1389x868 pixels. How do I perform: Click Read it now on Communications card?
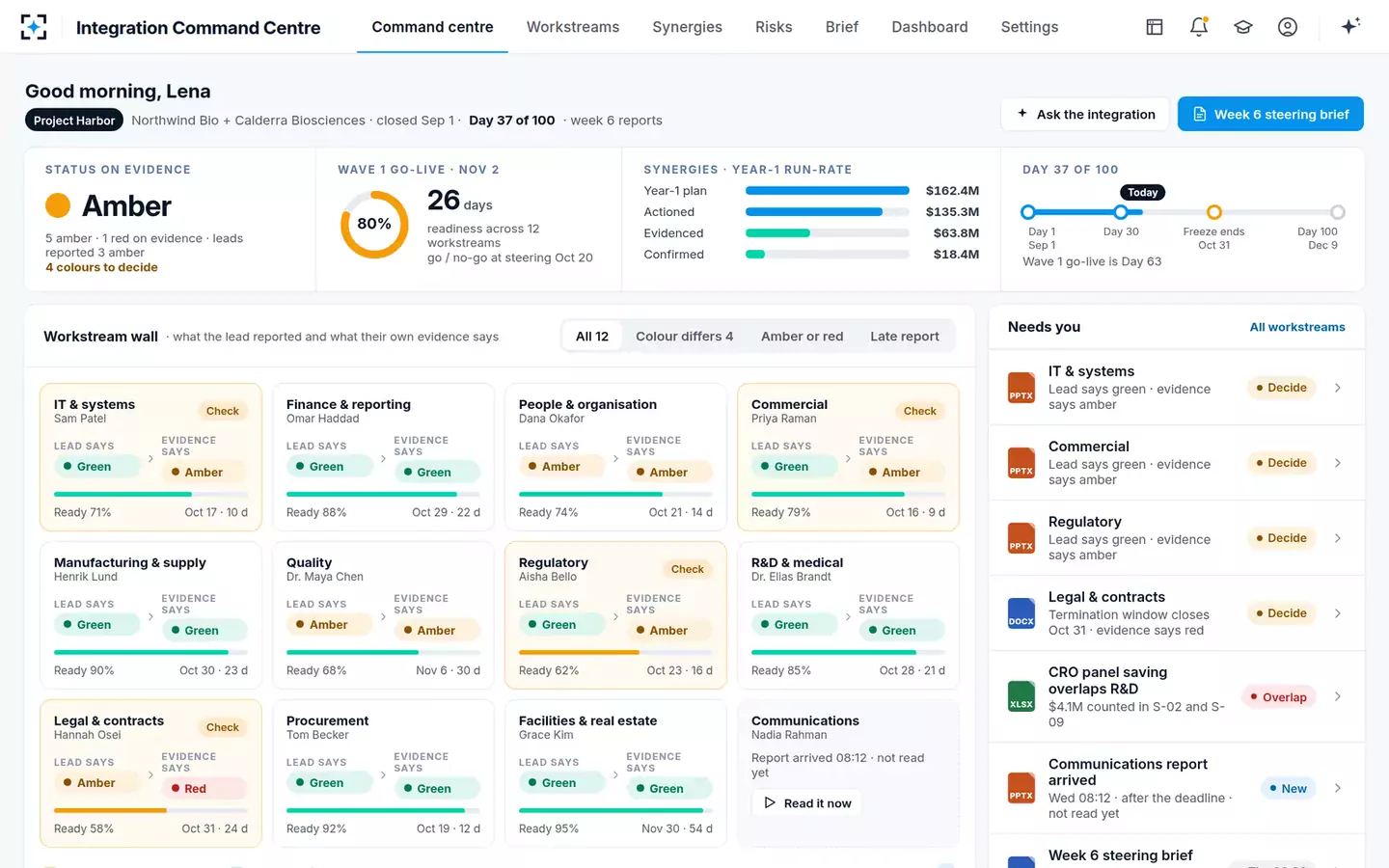tap(807, 803)
